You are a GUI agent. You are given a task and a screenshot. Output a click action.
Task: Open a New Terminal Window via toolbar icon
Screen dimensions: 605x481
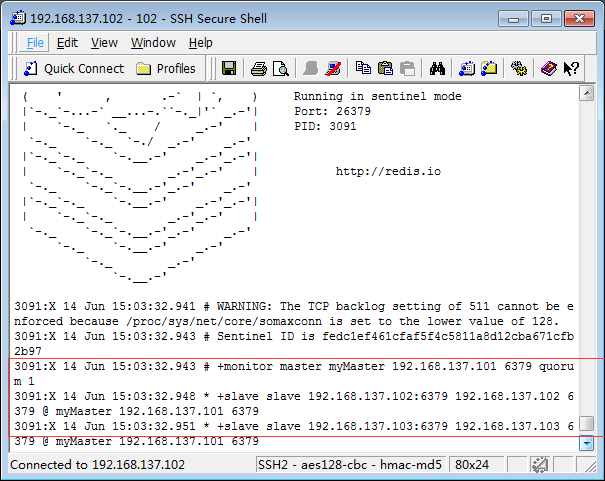pos(467,68)
